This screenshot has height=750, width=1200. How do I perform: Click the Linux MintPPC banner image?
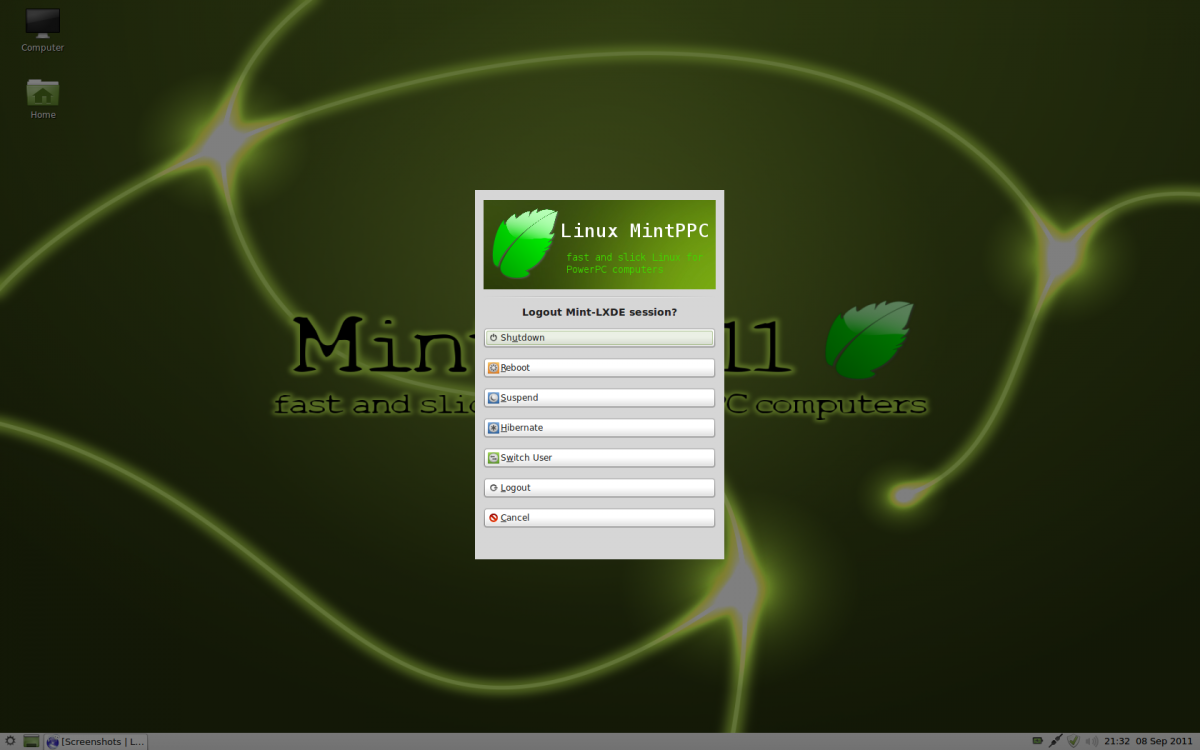pos(599,244)
